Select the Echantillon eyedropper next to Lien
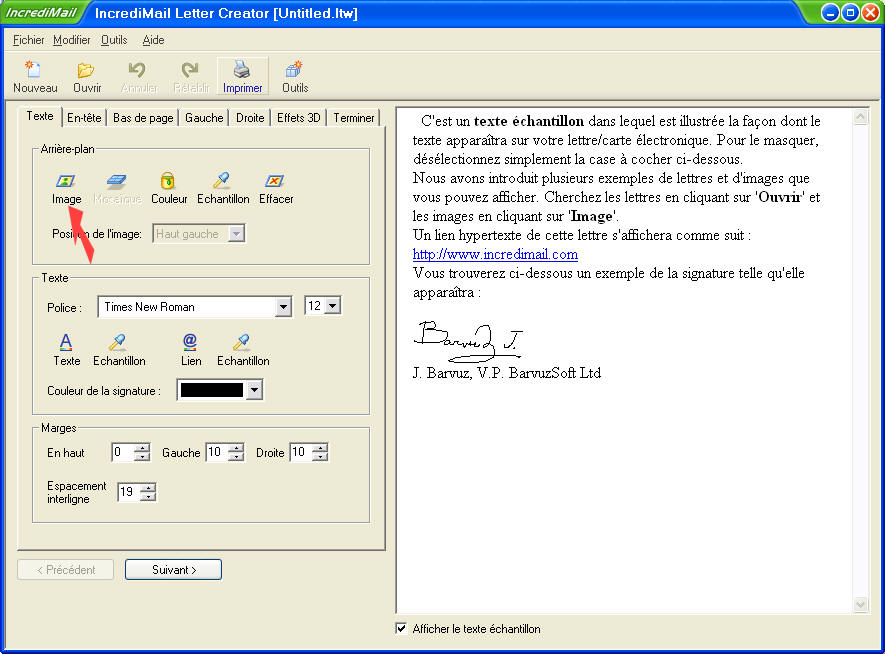Viewport: 885px width, 654px height. pyautogui.click(x=243, y=350)
